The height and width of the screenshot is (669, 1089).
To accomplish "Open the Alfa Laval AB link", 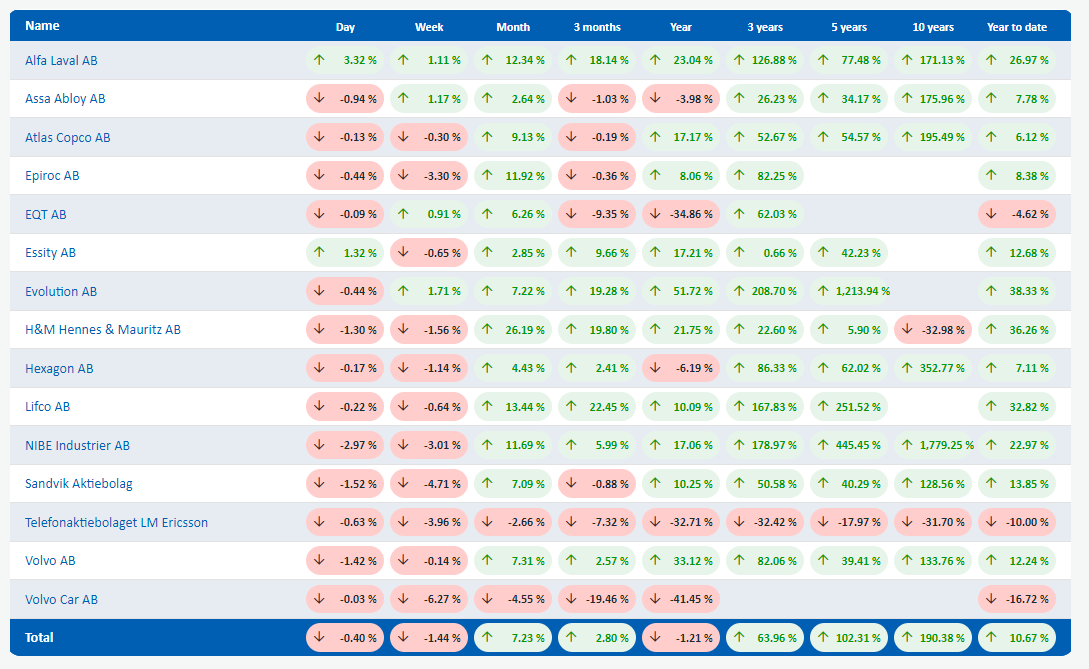I will 61,60.
